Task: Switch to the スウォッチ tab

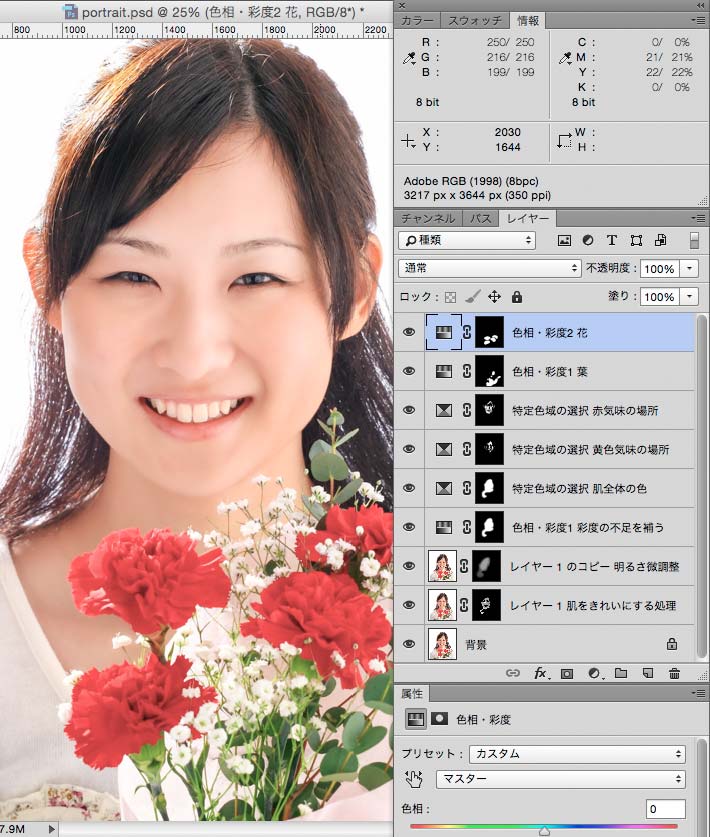Action: click(476, 20)
